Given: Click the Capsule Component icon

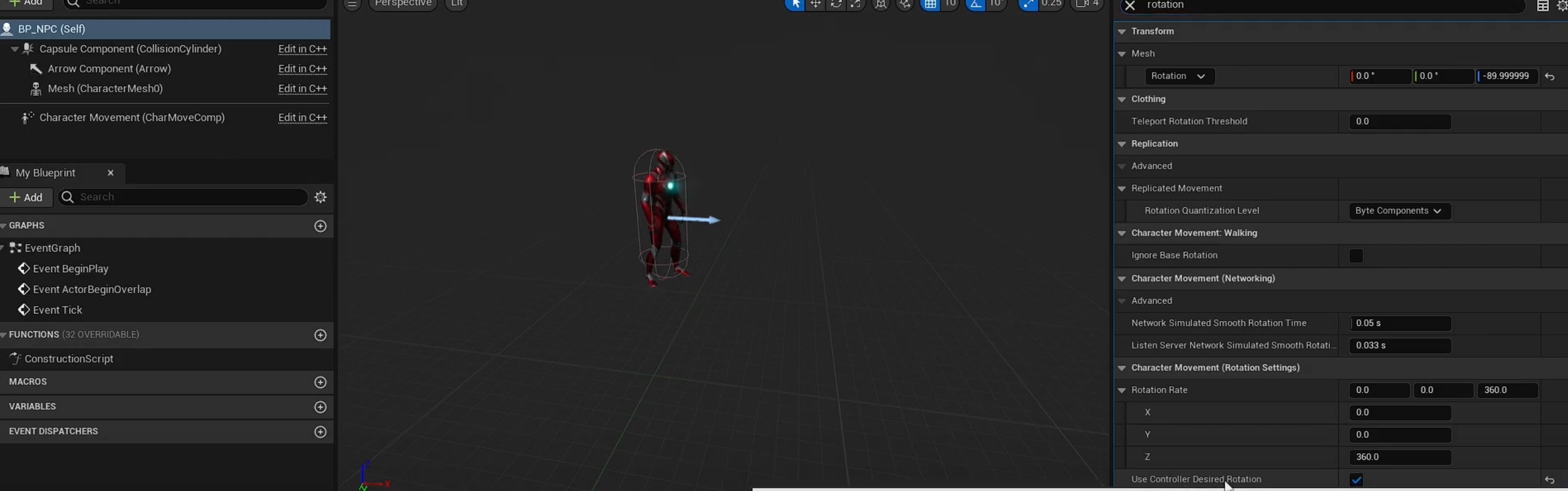Looking at the screenshot, I should 28,48.
